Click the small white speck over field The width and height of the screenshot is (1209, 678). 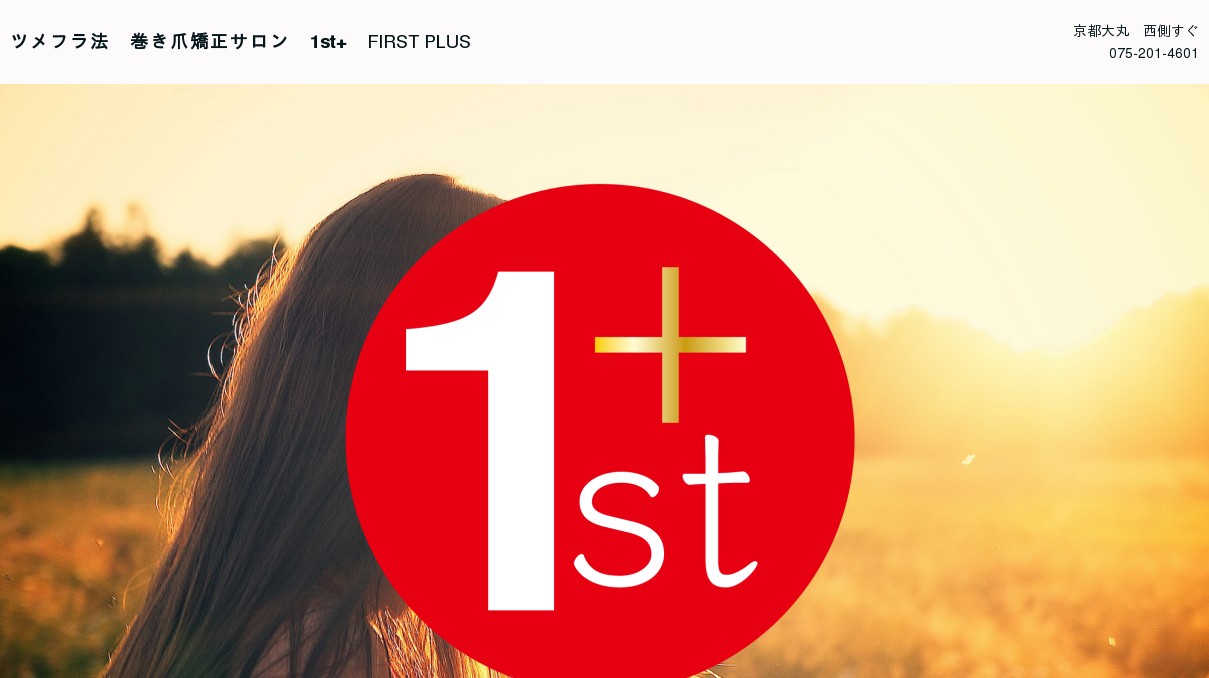[x=968, y=459]
